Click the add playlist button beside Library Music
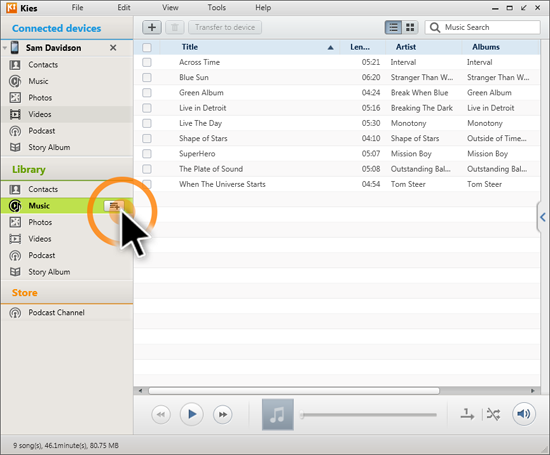 [x=114, y=206]
